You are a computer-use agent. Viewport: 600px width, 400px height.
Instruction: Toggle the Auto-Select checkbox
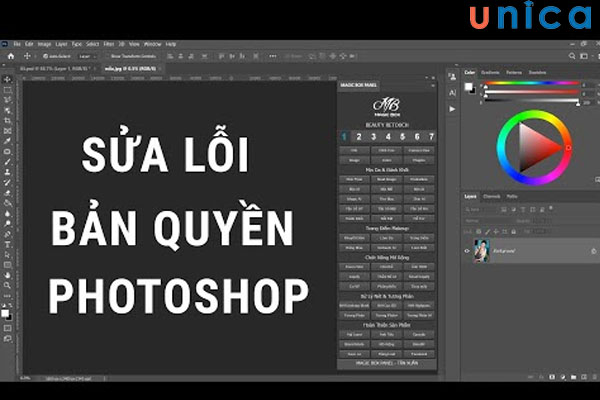[x=46, y=56]
